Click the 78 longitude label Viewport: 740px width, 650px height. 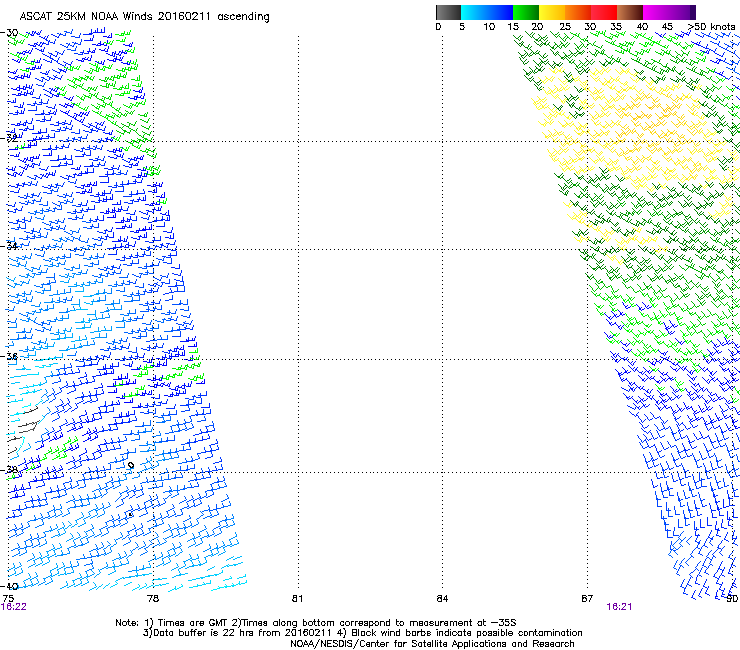coord(153,599)
